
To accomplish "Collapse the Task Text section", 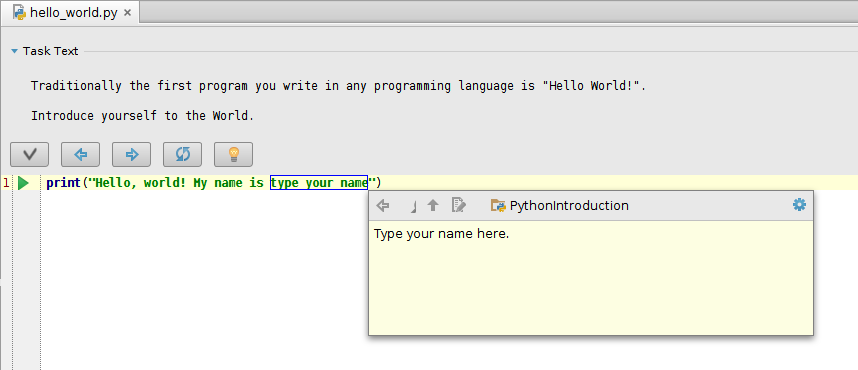I will point(15,51).
